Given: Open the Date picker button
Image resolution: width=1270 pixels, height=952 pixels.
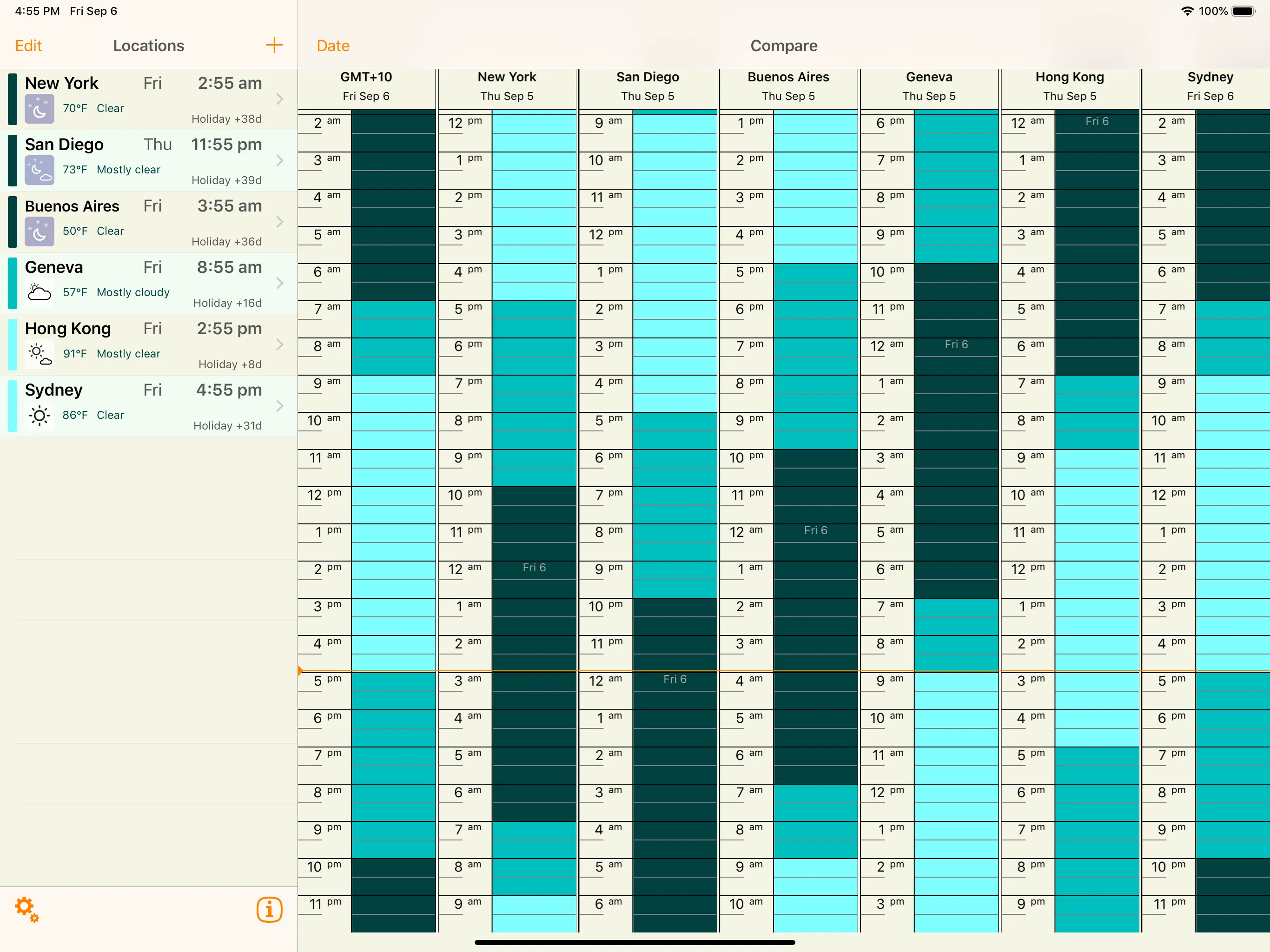Looking at the screenshot, I should tap(333, 46).
